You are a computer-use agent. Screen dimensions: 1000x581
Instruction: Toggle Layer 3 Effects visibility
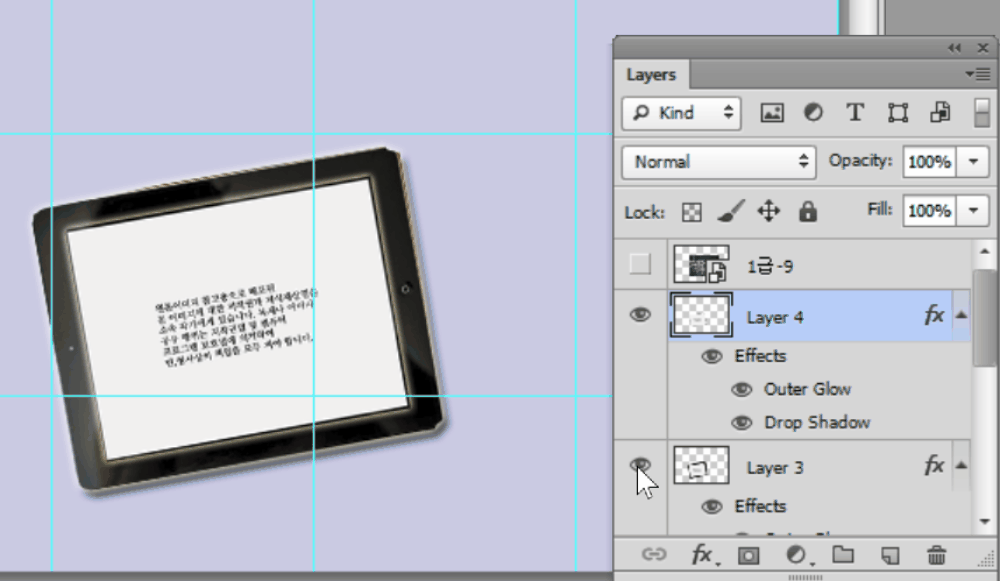pyautogui.click(x=712, y=506)
